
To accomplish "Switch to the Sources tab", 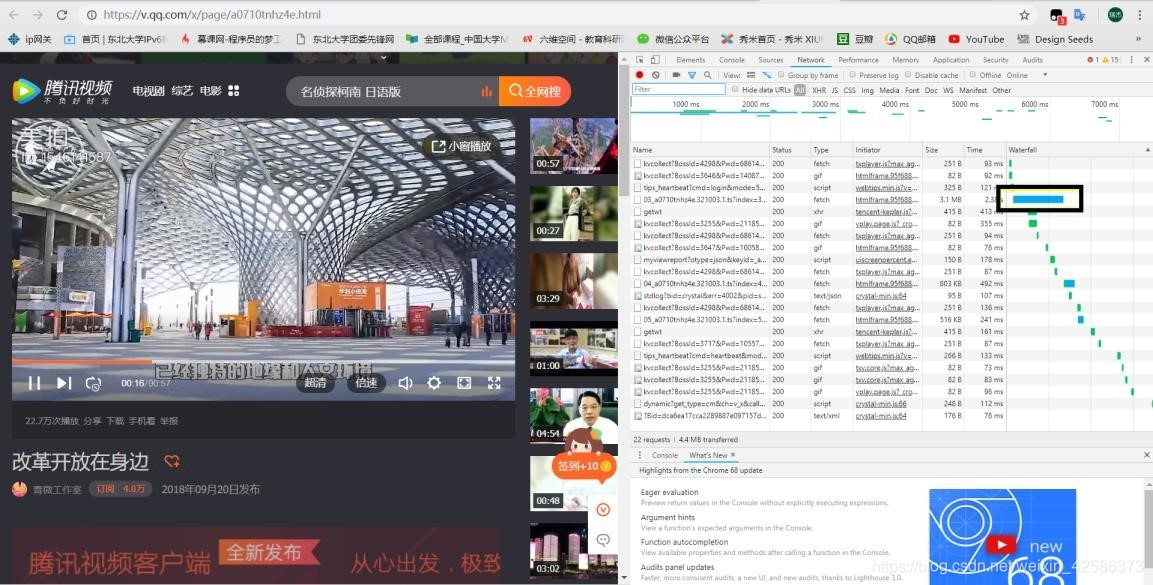I will pos(771,60).
